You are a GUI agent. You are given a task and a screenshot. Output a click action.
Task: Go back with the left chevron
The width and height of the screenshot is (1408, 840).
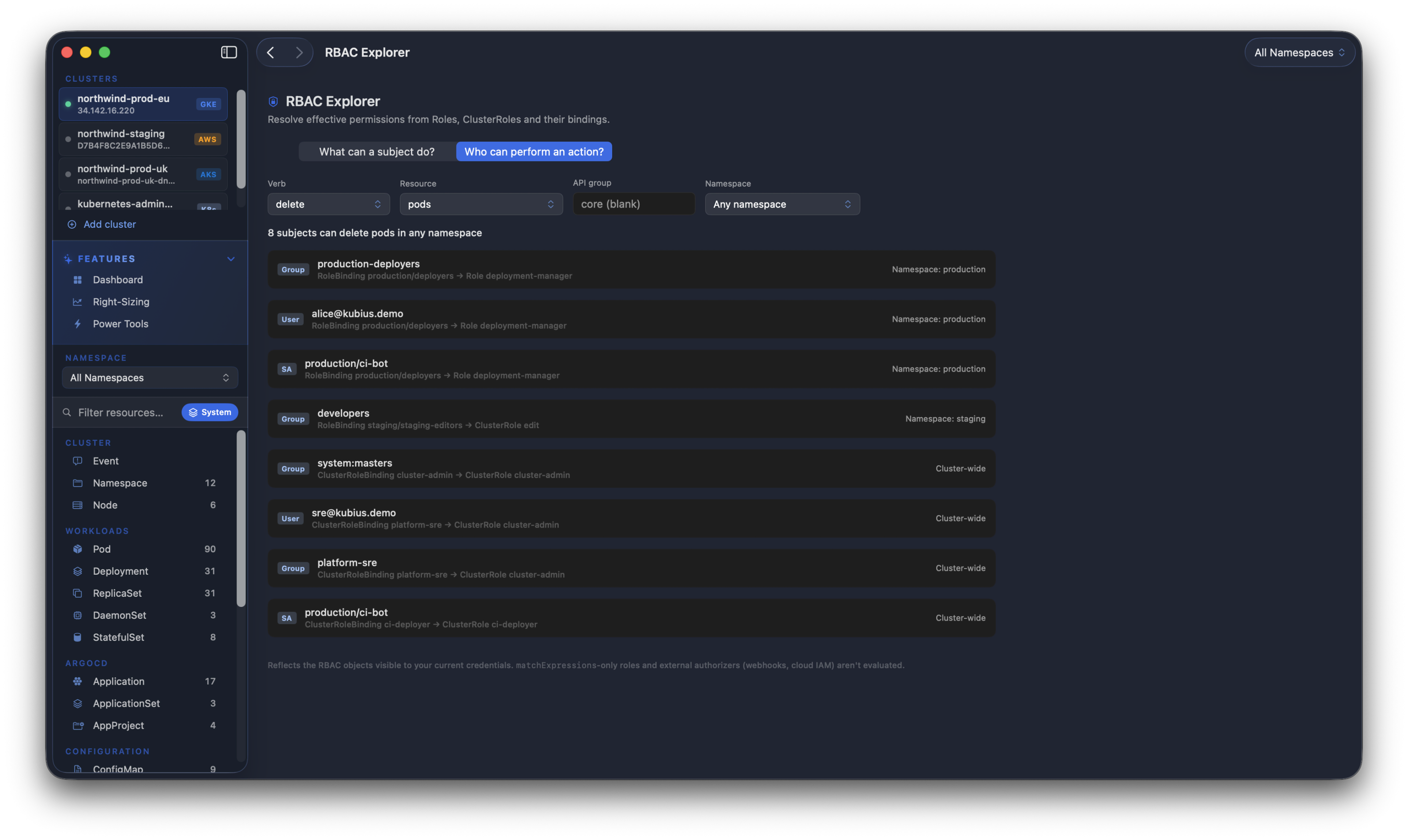[x=271, y=52]
